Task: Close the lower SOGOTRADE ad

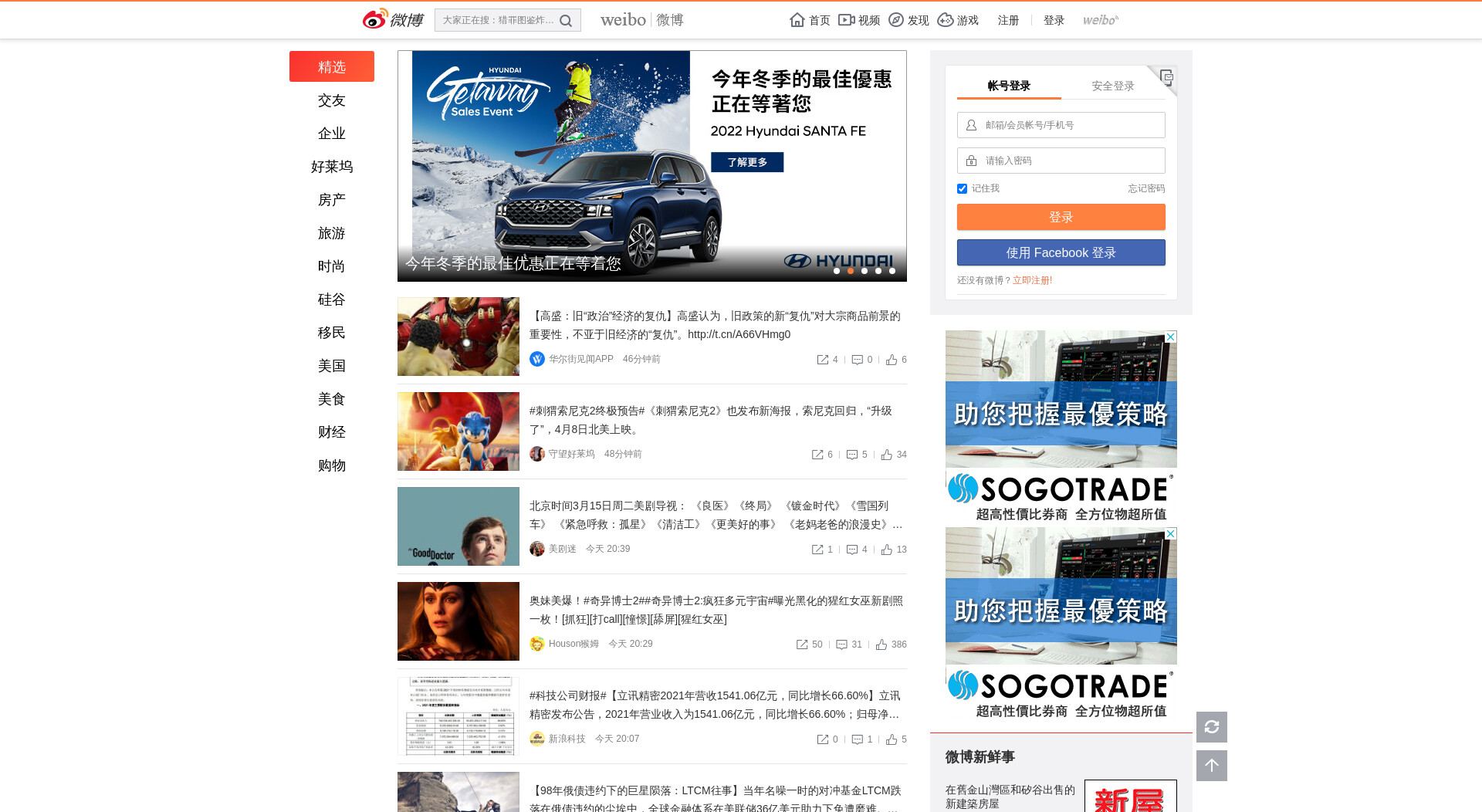Action: [x=1171, y=533]
